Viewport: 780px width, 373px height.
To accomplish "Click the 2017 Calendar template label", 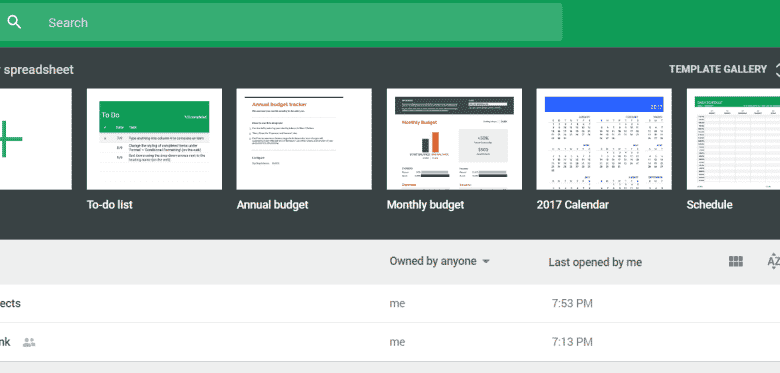I will 573,204.
